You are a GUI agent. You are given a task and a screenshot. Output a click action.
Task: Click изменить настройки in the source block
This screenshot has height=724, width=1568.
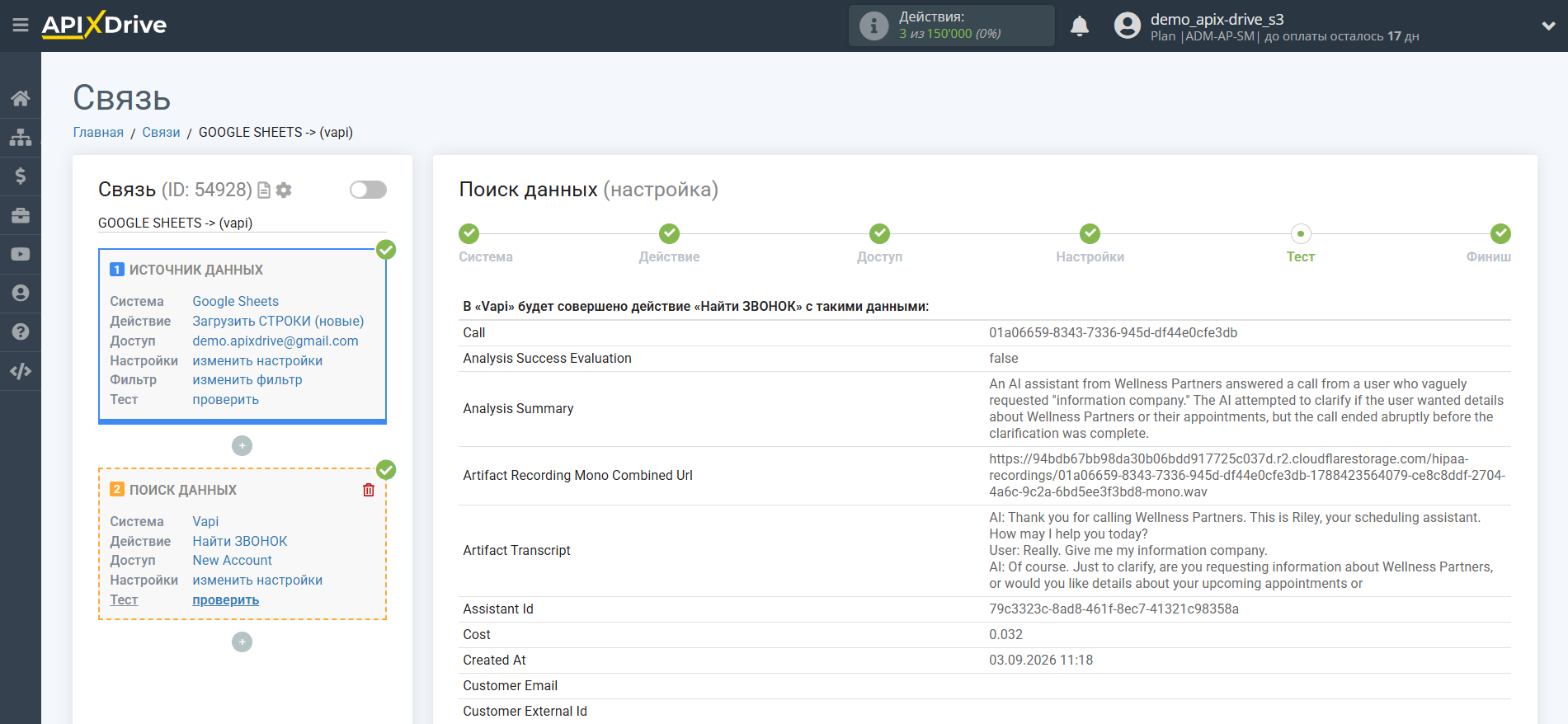(x=257, y=360)
